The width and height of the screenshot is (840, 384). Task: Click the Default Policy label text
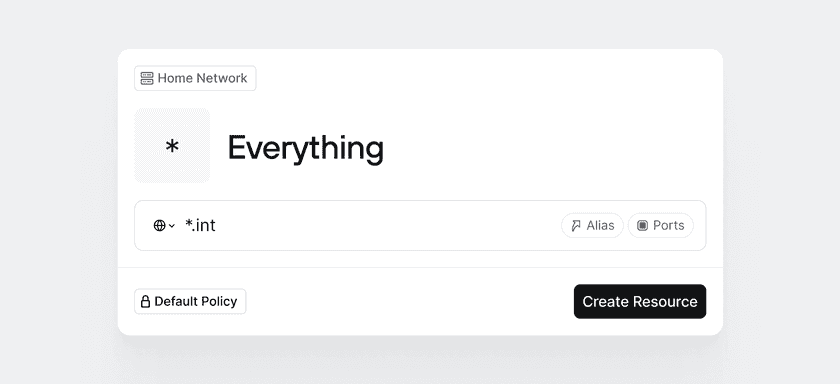[196, 302]
